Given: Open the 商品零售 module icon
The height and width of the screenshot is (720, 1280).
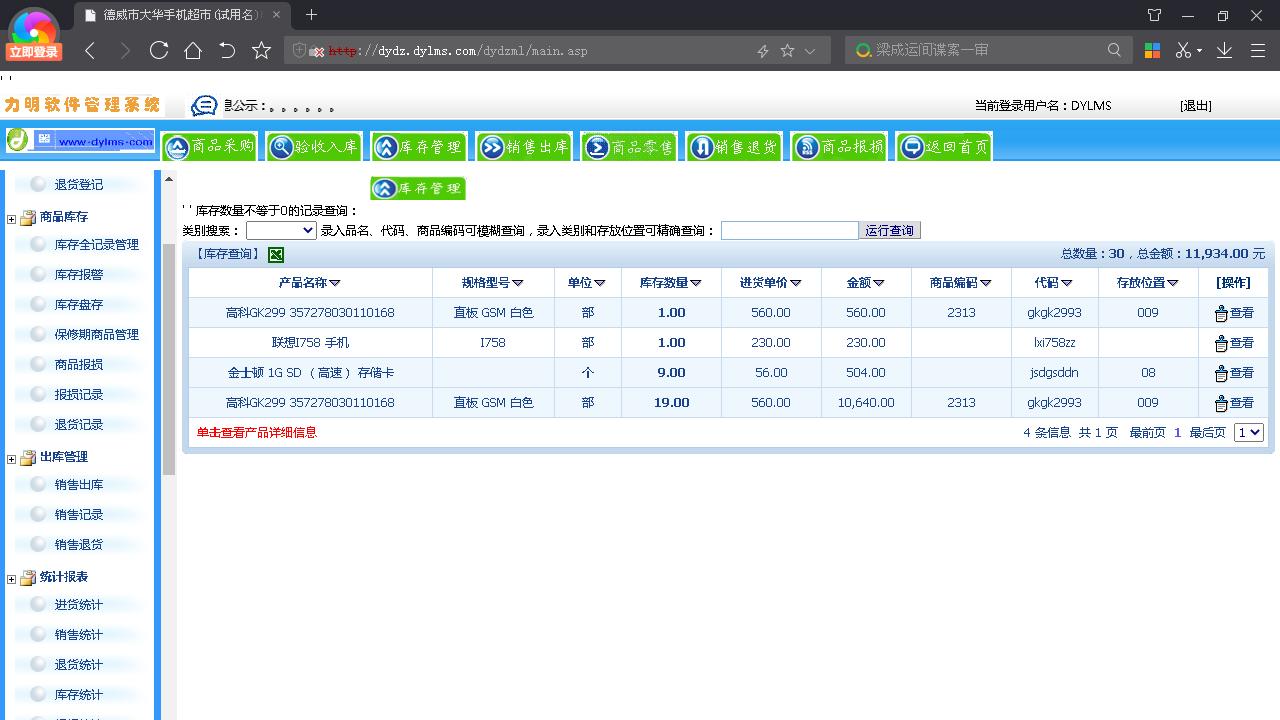Looking at the screenshot, I should click(629, 146).
